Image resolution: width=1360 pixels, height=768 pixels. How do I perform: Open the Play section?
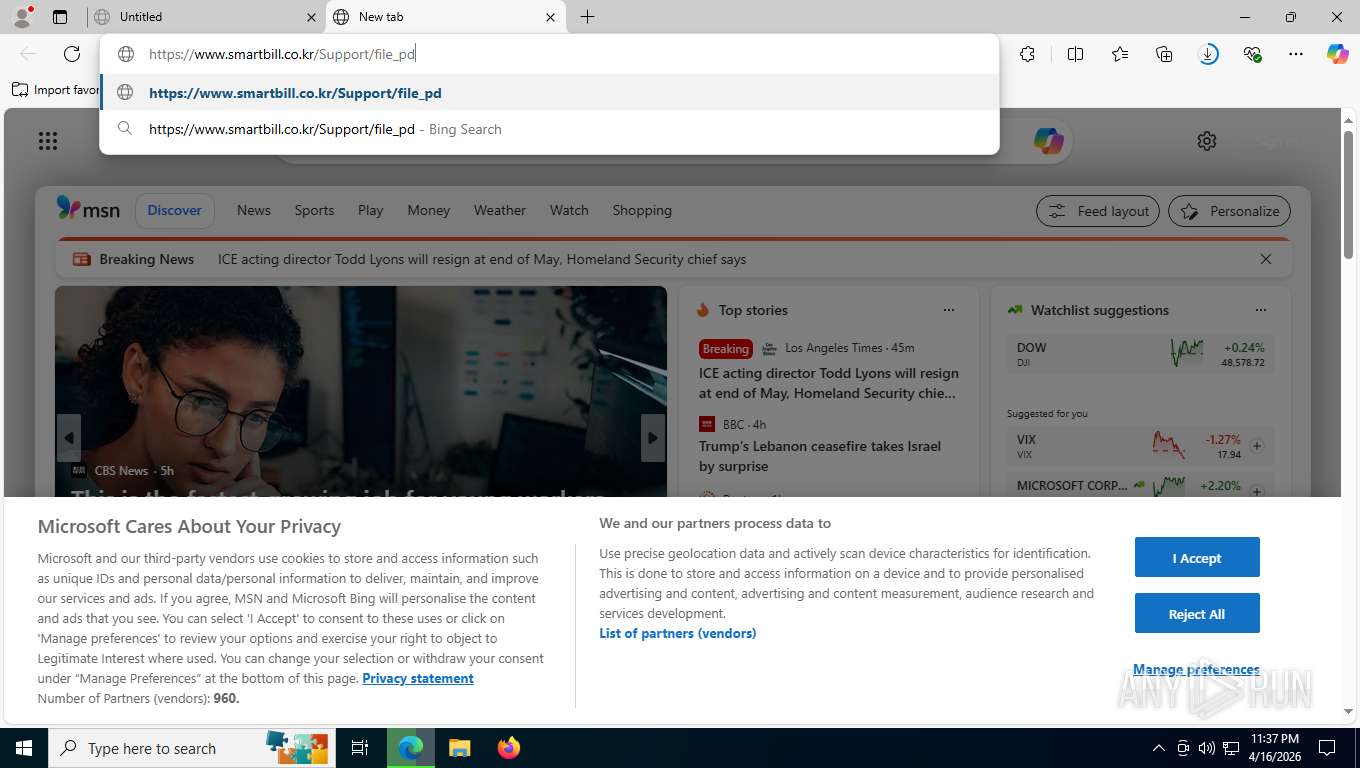(370, 210)
